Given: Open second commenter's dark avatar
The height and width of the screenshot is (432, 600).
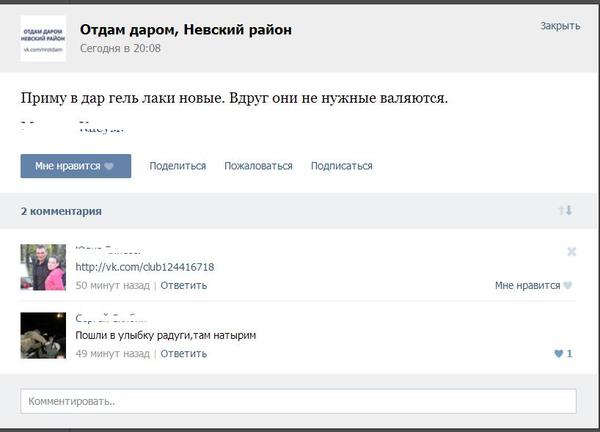Looking at the screenshot, I should pos(43,335).
